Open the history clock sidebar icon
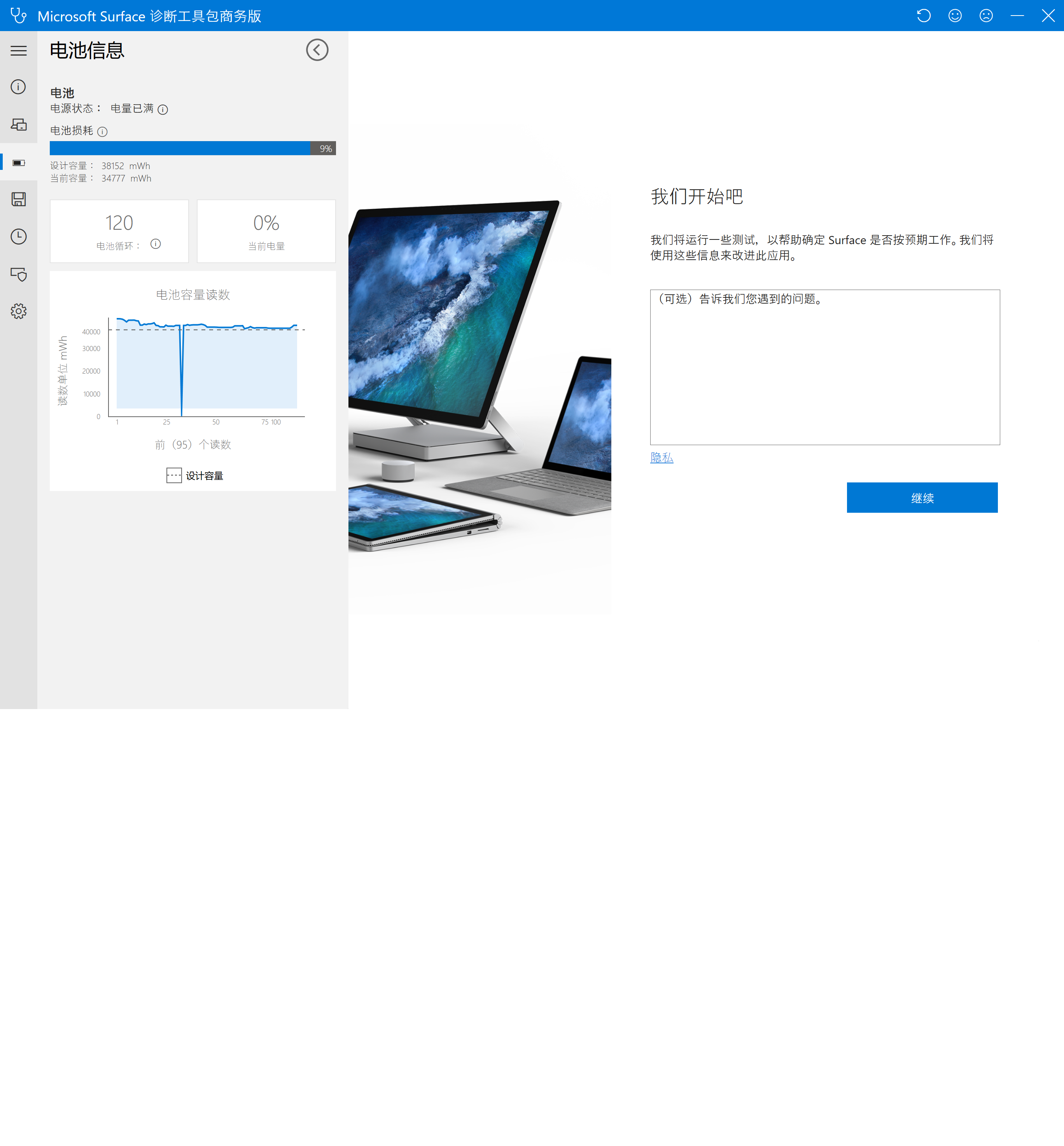Image resolution: width=1064 pixels, height=1146 pixels. tap(18, 237)
